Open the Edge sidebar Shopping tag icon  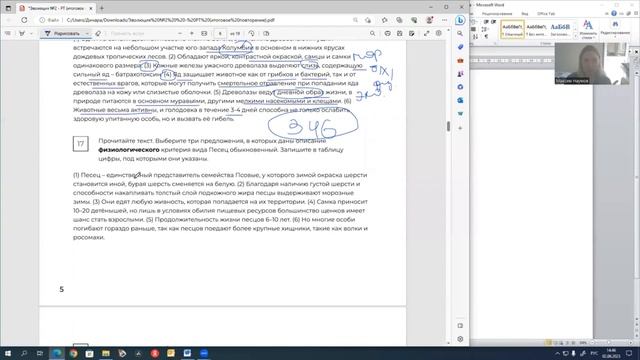tap(460, 47)
